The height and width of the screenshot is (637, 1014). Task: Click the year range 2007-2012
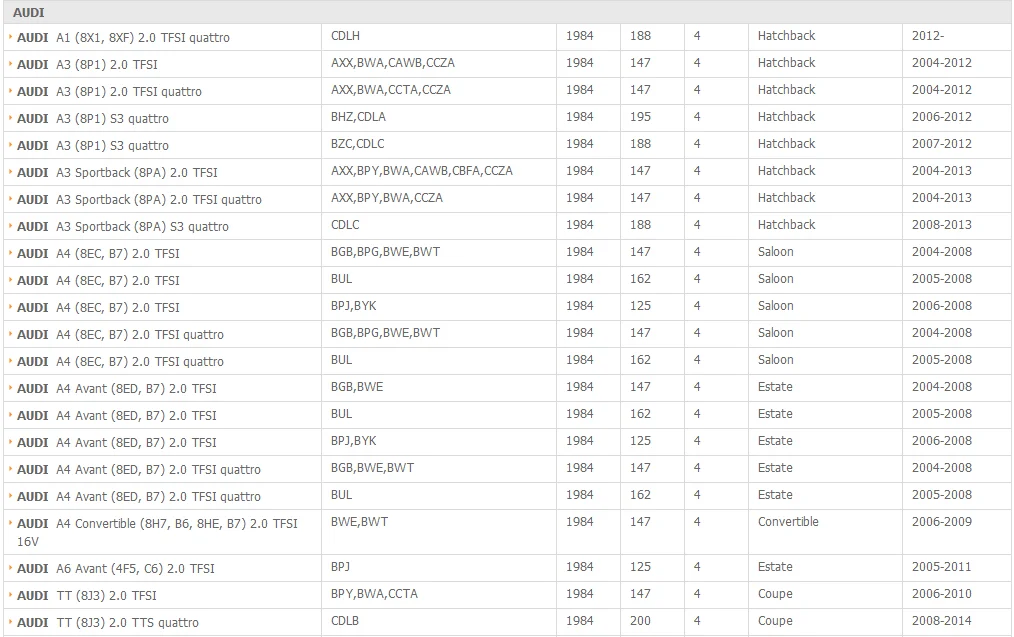[942, 144]
